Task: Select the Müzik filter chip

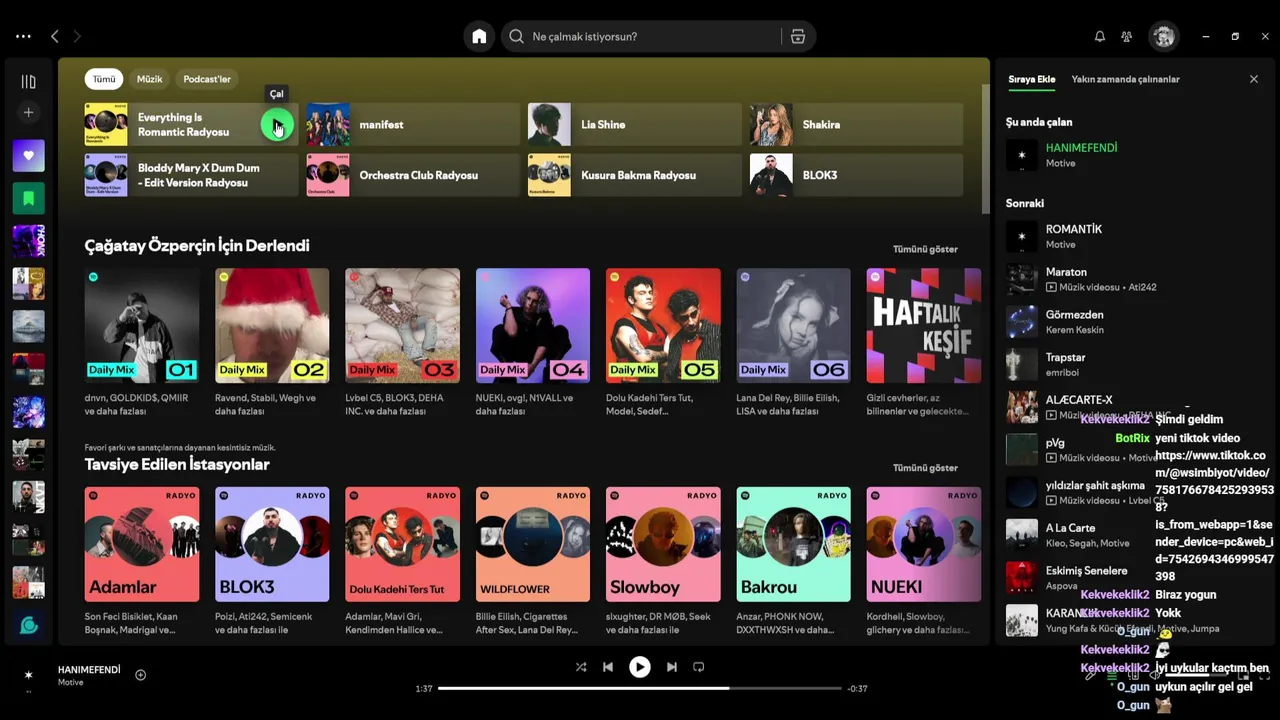Action: (149, 79)
